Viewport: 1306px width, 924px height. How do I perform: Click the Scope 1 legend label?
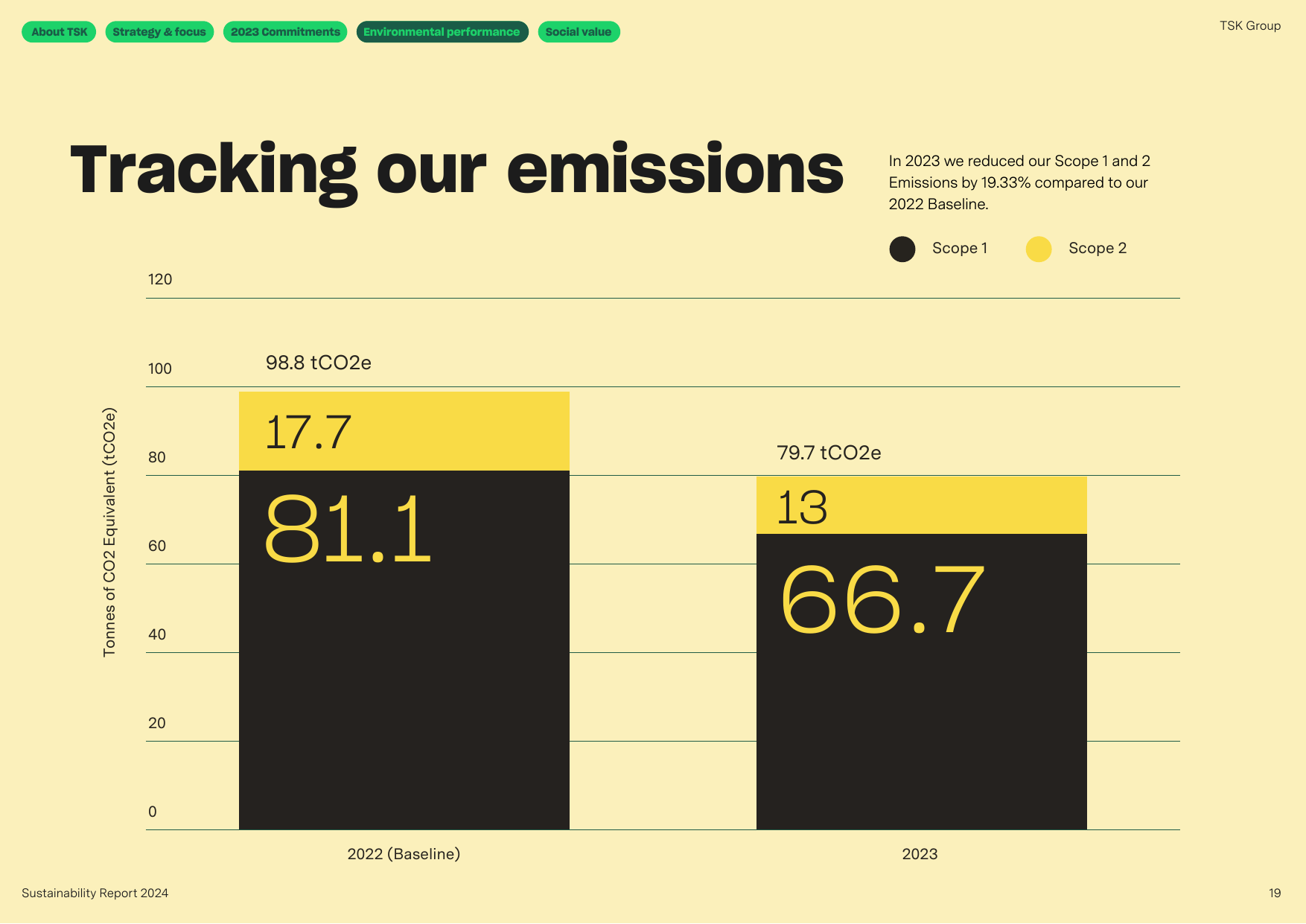(x=960, y=248)
